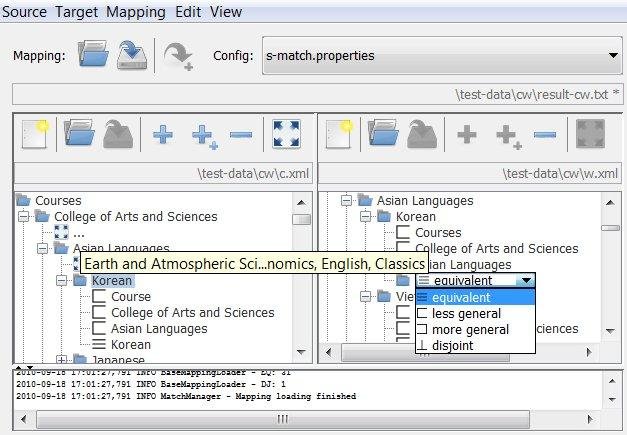Select source College of Arts and Sciences link

click(193, 313)
